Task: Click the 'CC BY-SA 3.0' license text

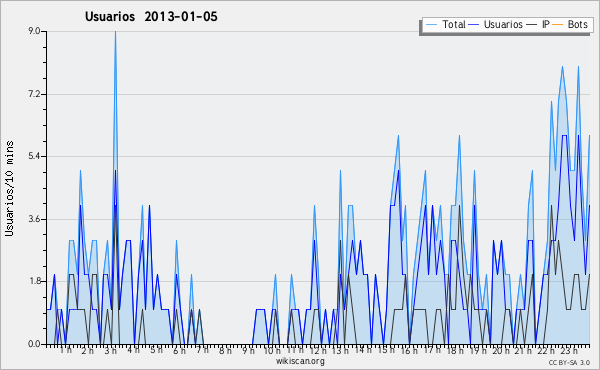Action: coord(569,363)
